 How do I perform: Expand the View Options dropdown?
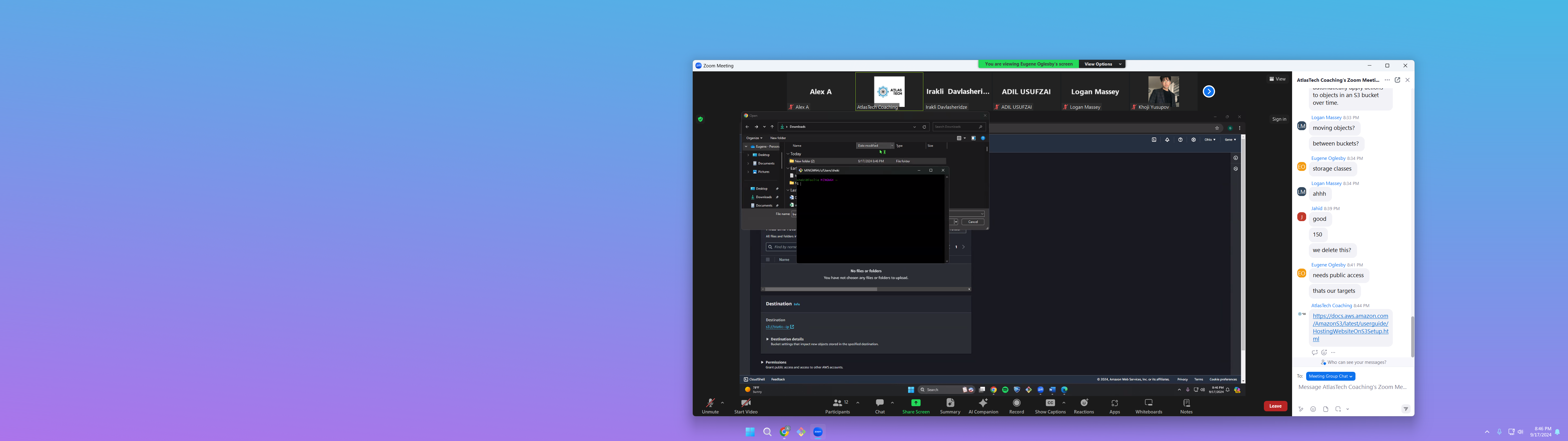point(1102,64)
